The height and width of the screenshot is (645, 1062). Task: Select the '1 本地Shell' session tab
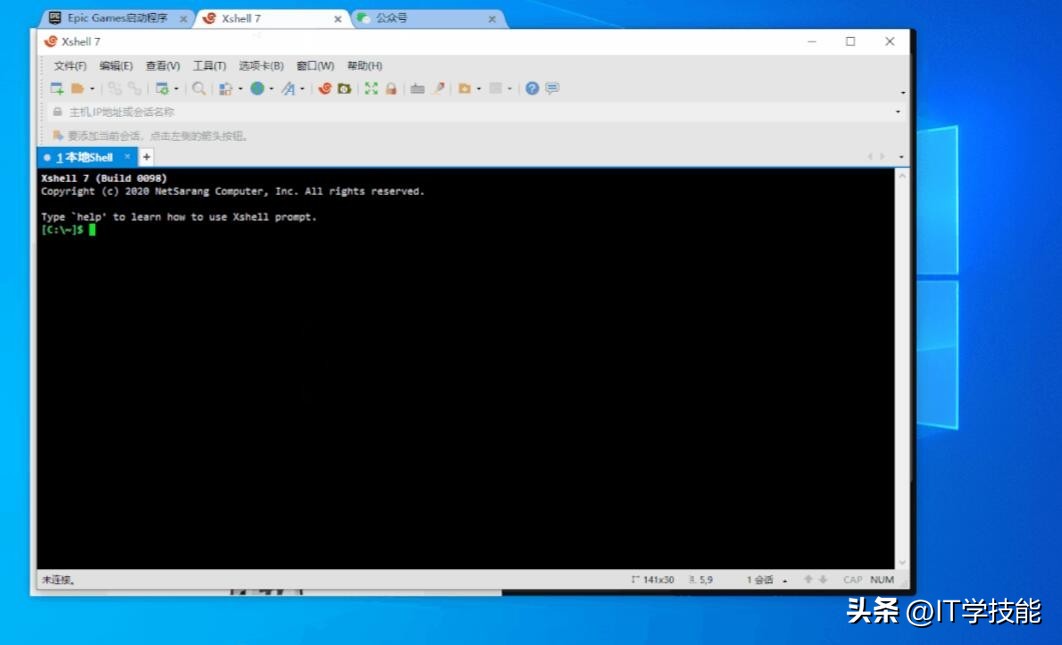click(x=84, y=157)
